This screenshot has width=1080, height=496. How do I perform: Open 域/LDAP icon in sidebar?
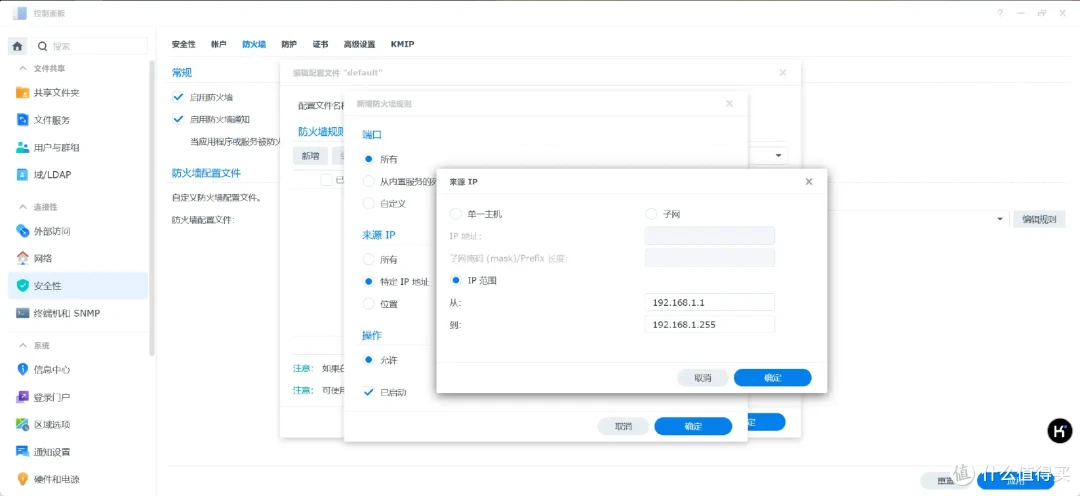(22, 175)
